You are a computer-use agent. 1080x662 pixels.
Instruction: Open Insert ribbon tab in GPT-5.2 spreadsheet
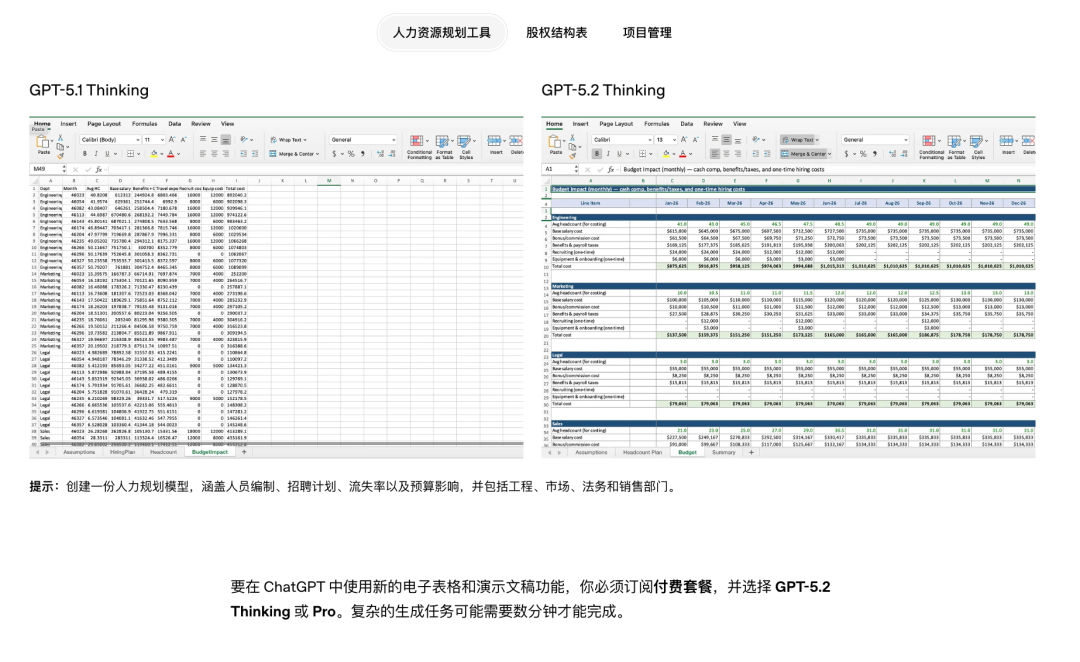point(581,124)
